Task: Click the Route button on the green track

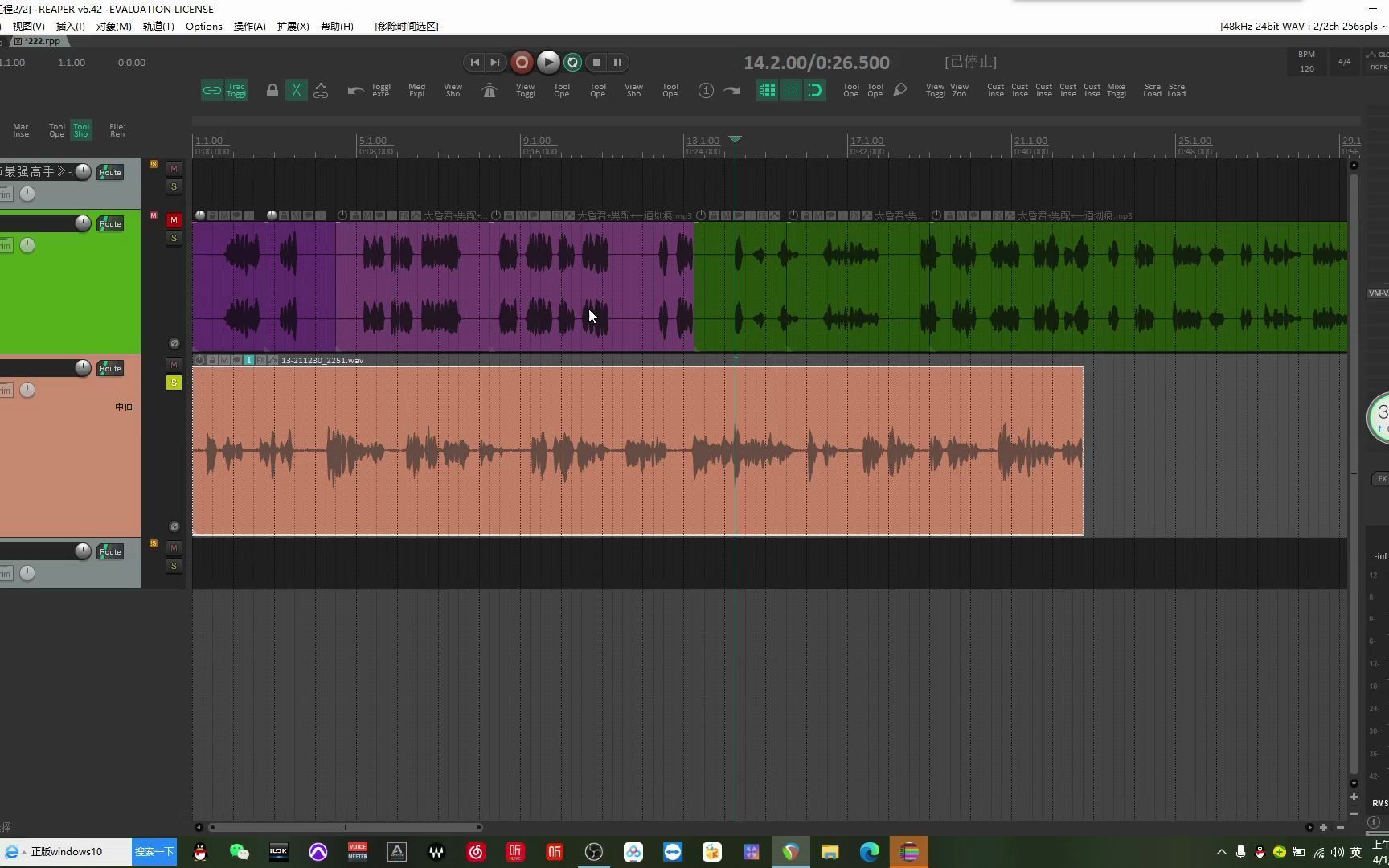Action: coord(110,223)
